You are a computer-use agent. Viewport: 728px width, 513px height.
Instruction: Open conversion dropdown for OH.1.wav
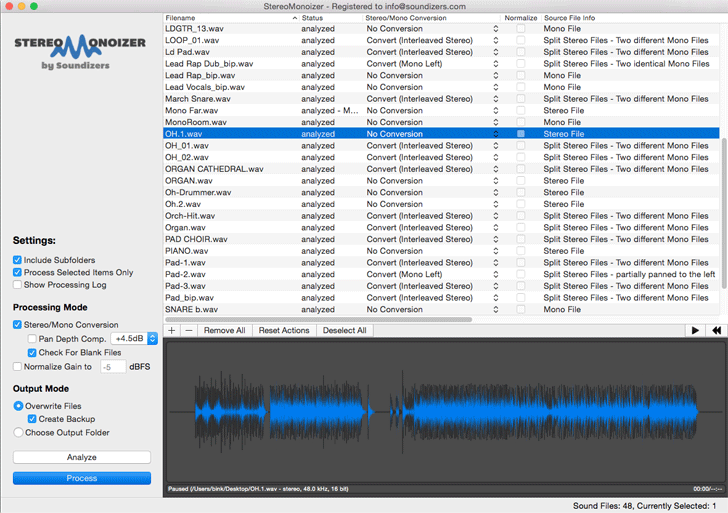click(495, 134)
